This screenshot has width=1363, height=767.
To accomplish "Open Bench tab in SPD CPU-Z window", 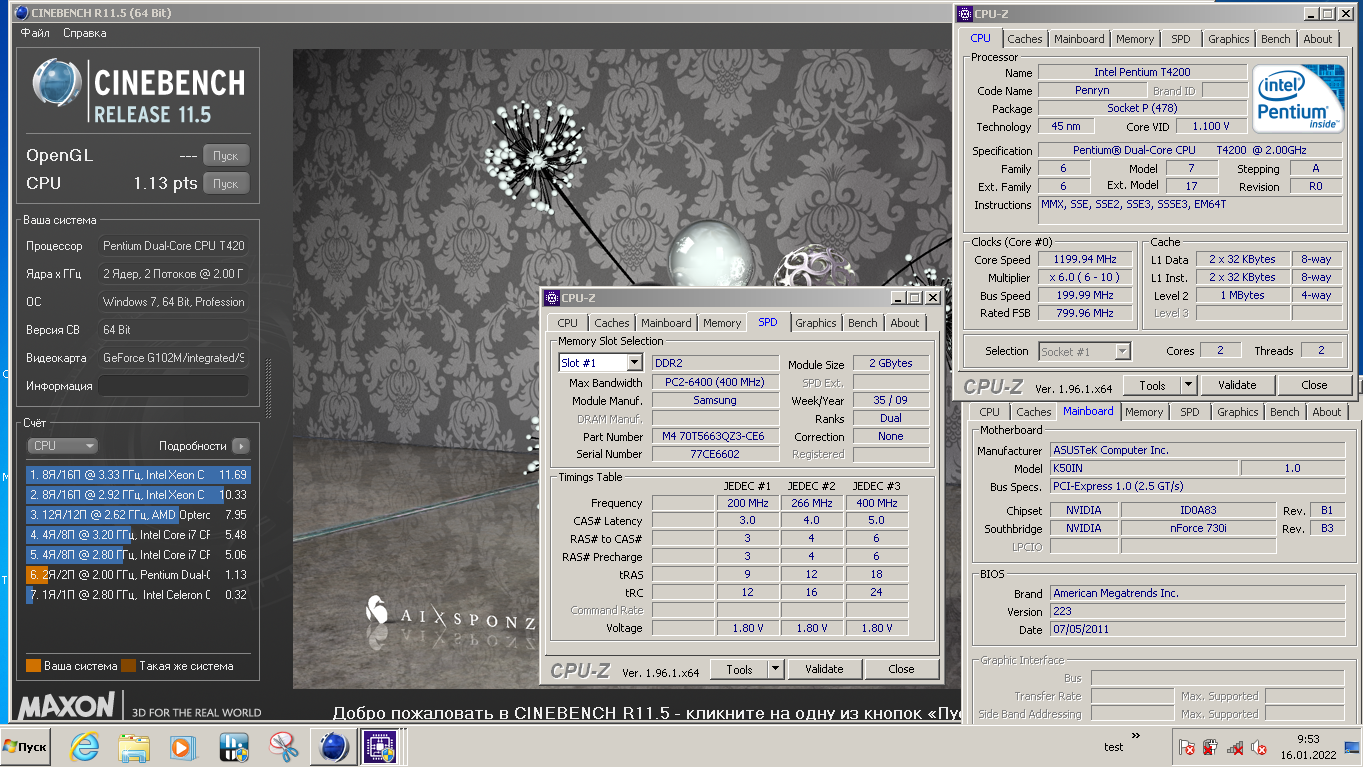I will [863, 323].
